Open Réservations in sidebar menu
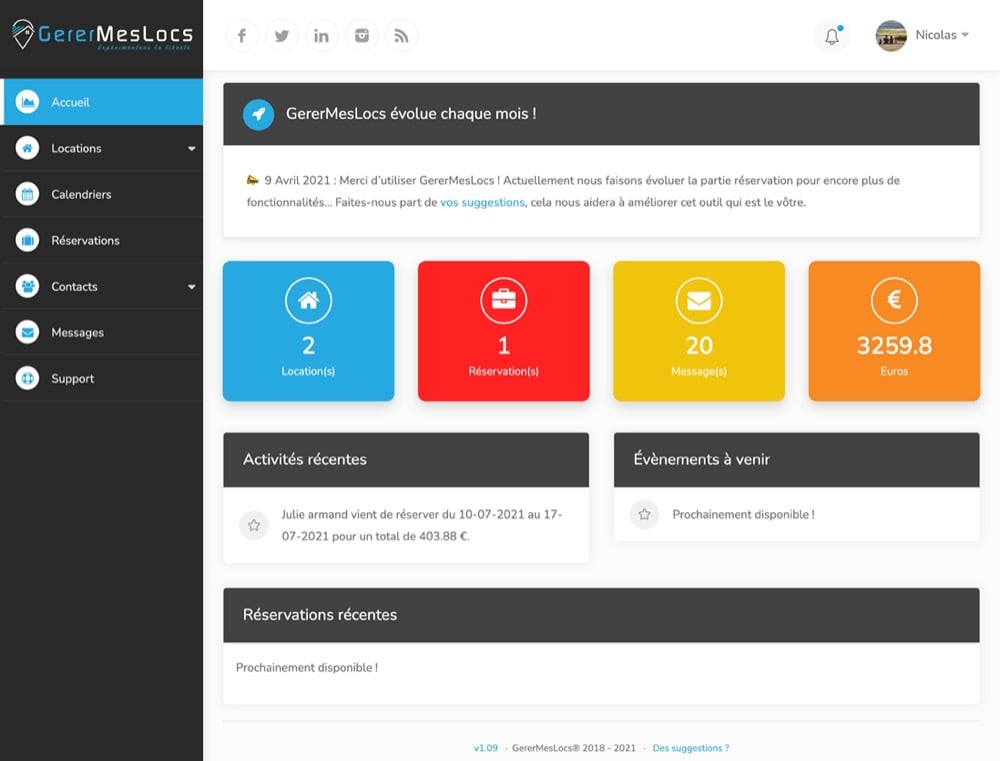1000x761 pixels. click(85, 240)
